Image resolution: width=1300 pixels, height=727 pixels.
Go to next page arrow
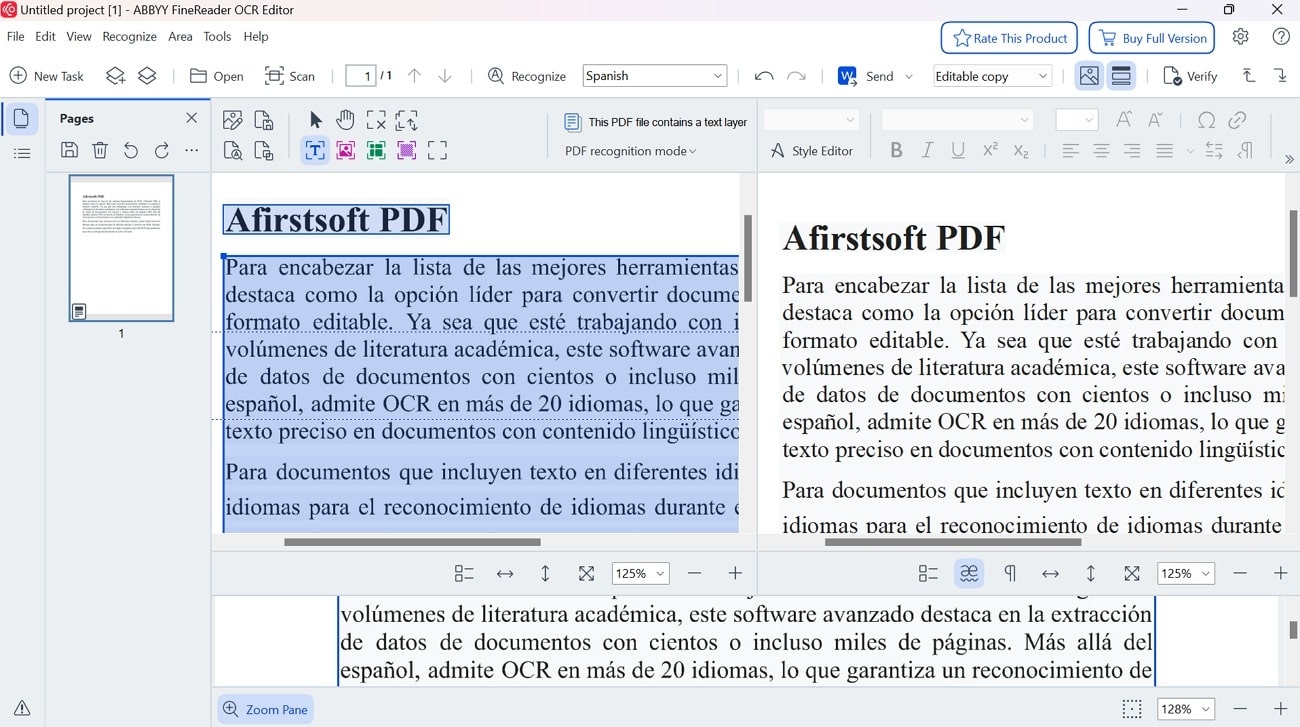[x=445, y=76]
